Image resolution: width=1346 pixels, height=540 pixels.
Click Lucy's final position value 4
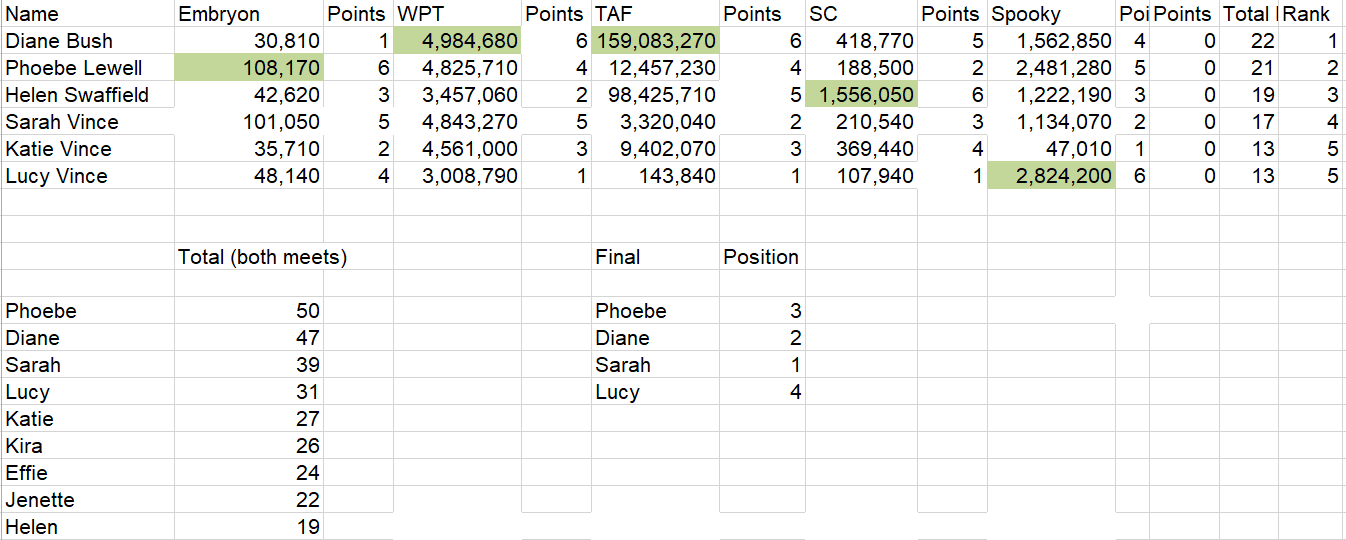pos(762,392)
